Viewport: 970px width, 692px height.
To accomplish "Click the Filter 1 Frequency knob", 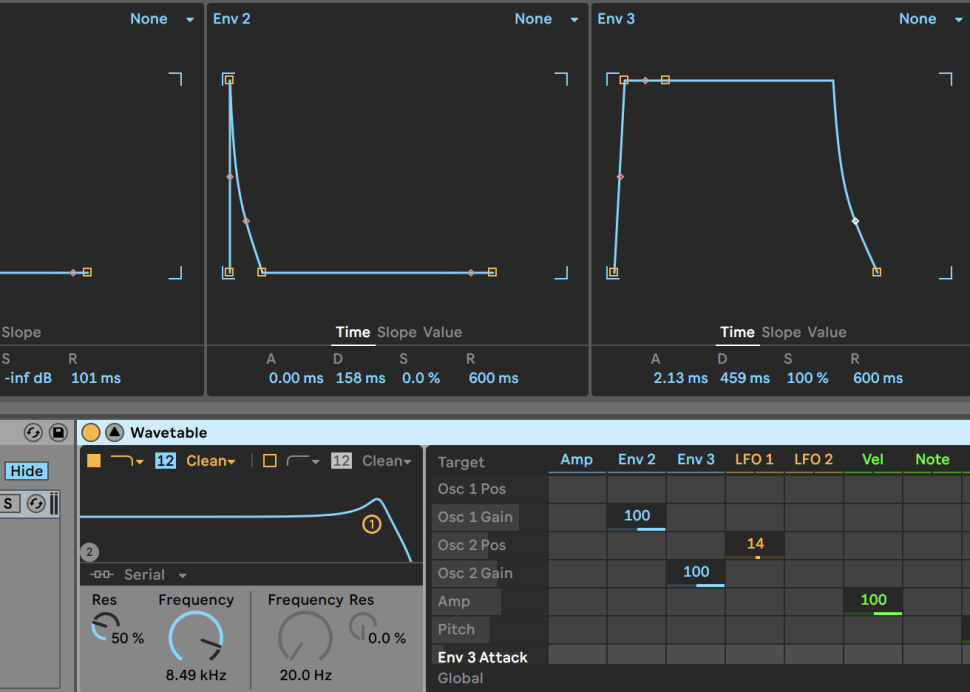I will click(195, 638).
